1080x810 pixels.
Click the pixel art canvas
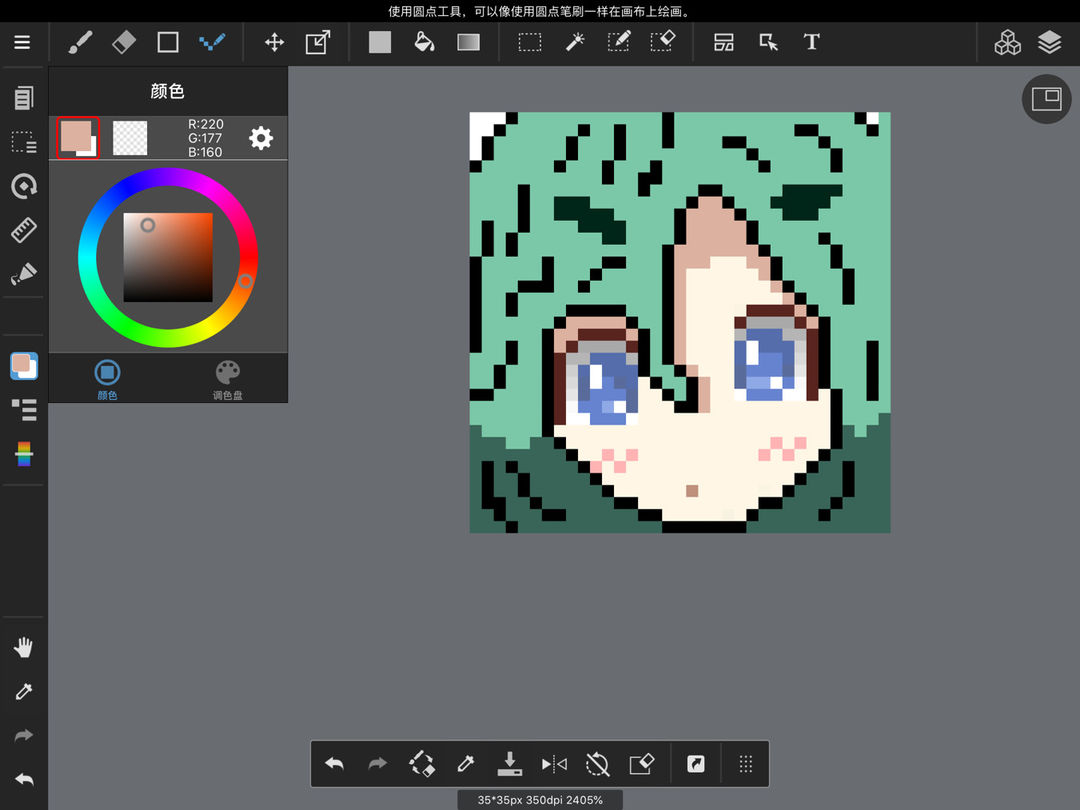(680, 322)
